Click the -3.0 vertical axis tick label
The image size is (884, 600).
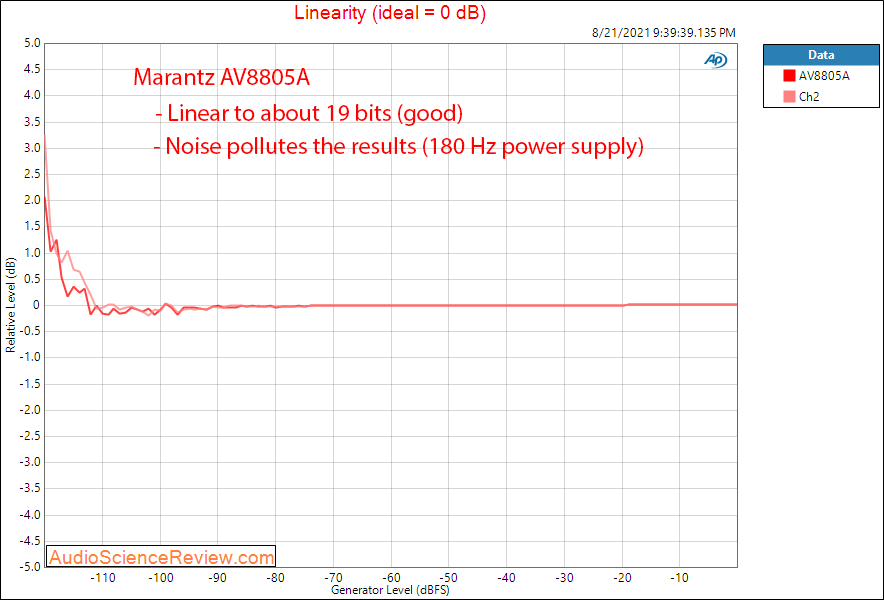[31, 462]
